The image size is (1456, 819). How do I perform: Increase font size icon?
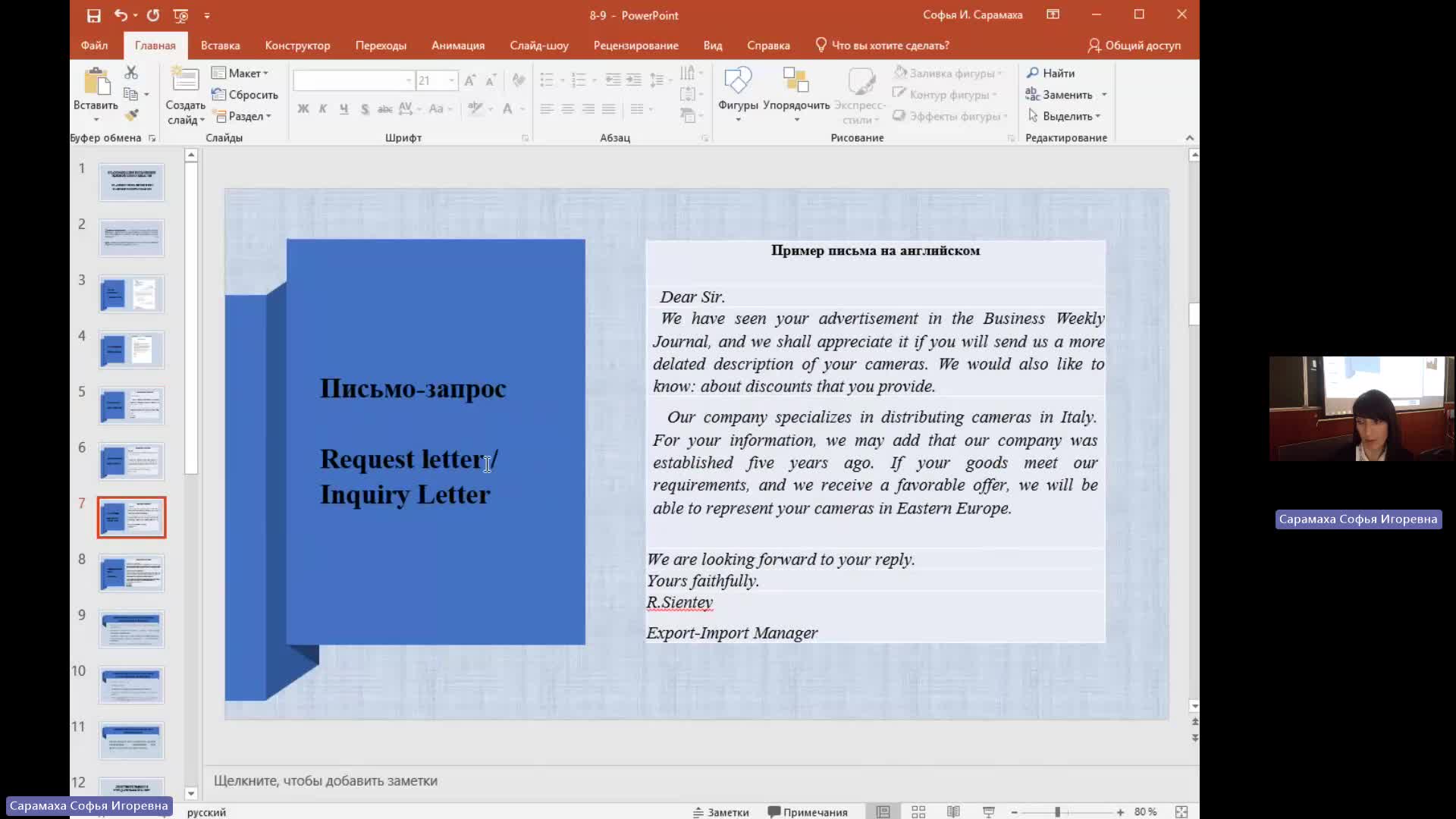click(x=470, y=80)
